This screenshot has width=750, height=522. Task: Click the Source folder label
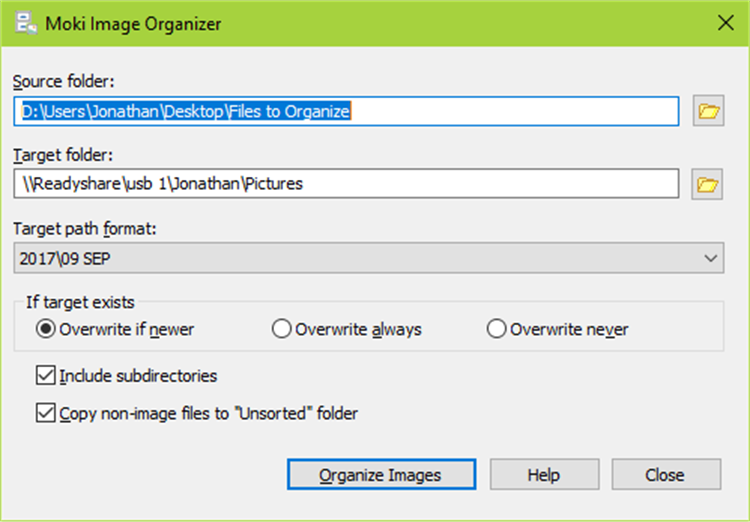pos(64,82)
